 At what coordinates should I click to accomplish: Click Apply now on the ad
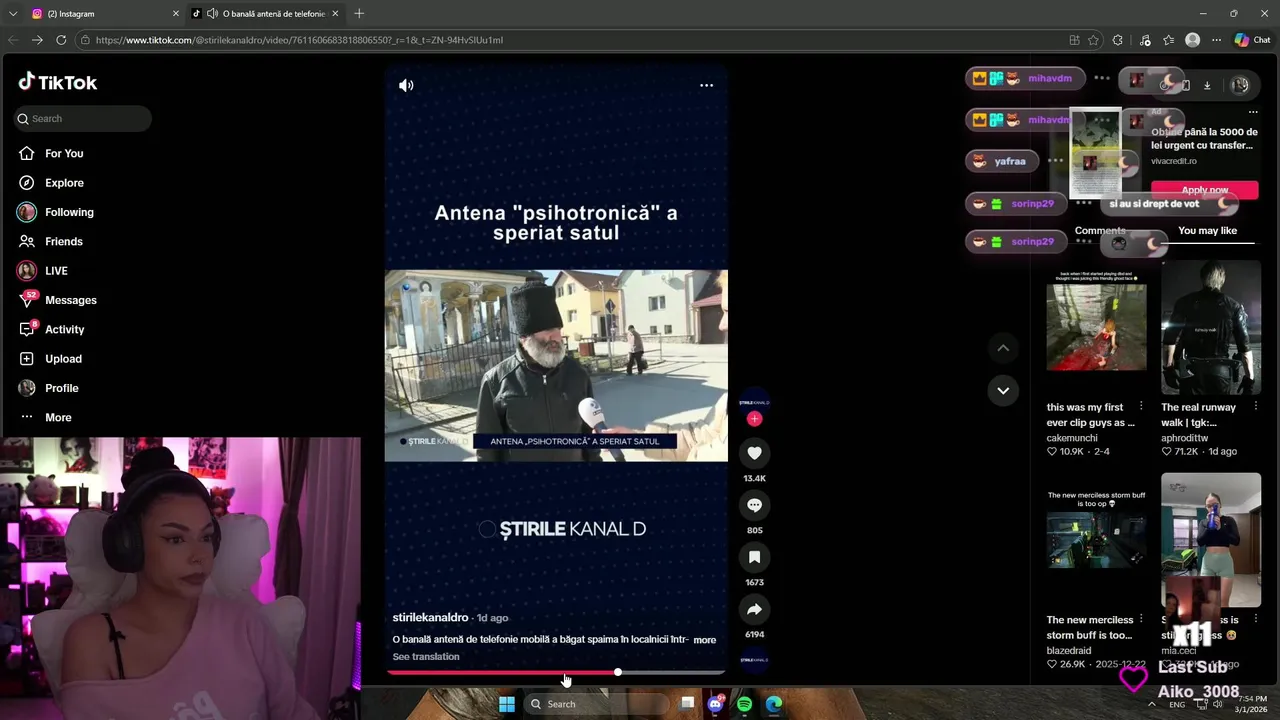[x=1204, y=190]
